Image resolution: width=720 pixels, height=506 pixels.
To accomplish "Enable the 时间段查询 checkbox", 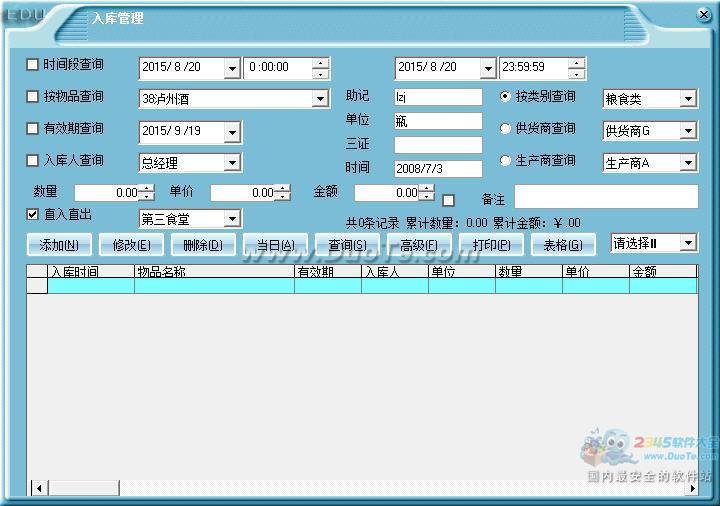I will pos(32,65).
